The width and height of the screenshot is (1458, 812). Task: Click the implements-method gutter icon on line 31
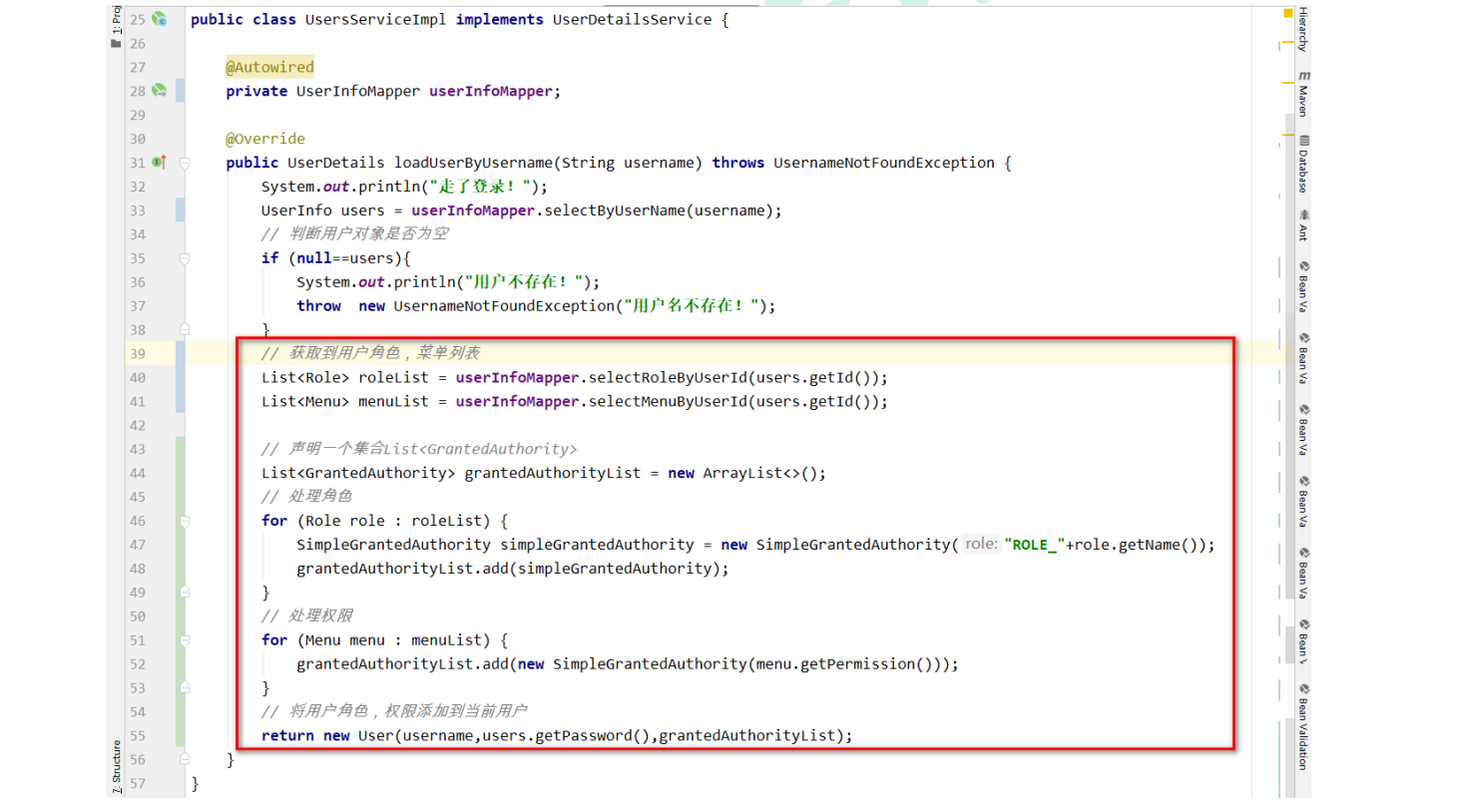(159, 163)
